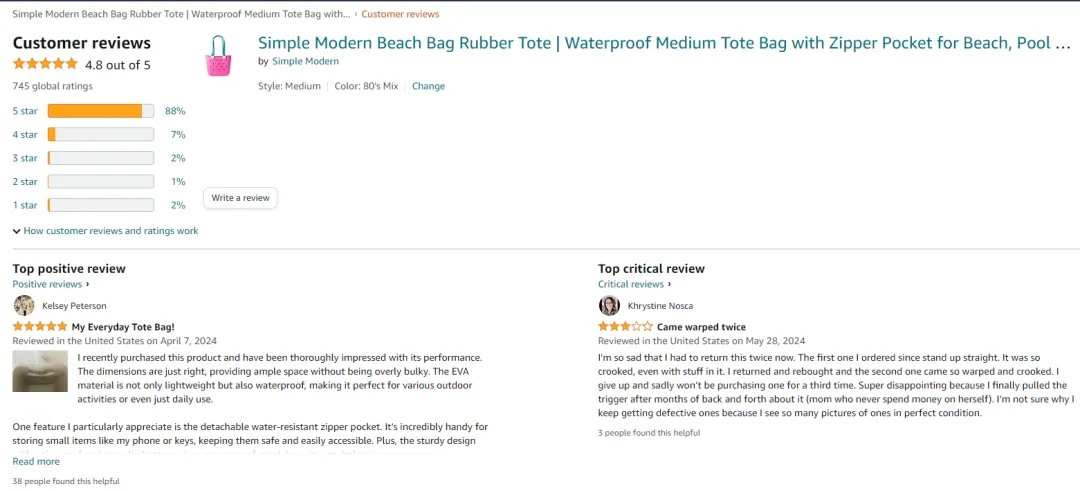Expand 'How customer reviews and ratings work'

[105, 231]
